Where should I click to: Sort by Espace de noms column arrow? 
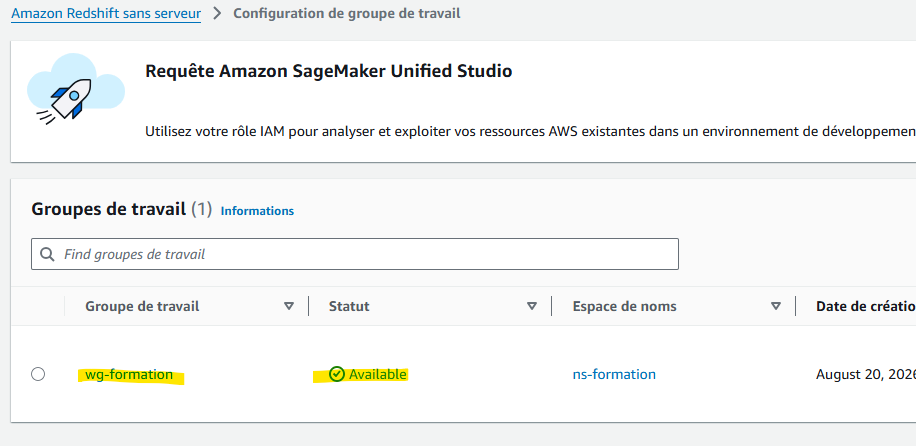[776, 306]
